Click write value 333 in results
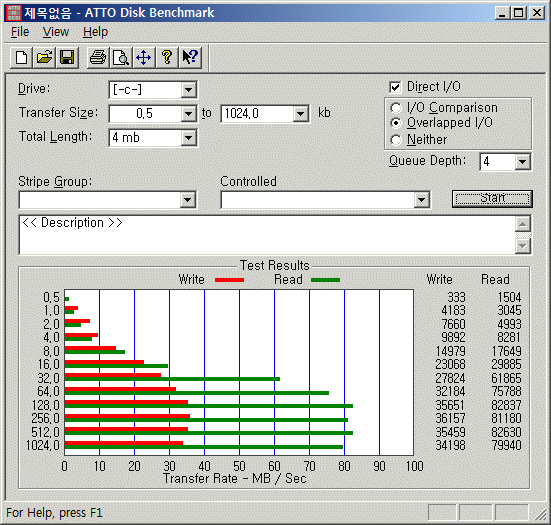551x525 pixels. click(456, 297)
